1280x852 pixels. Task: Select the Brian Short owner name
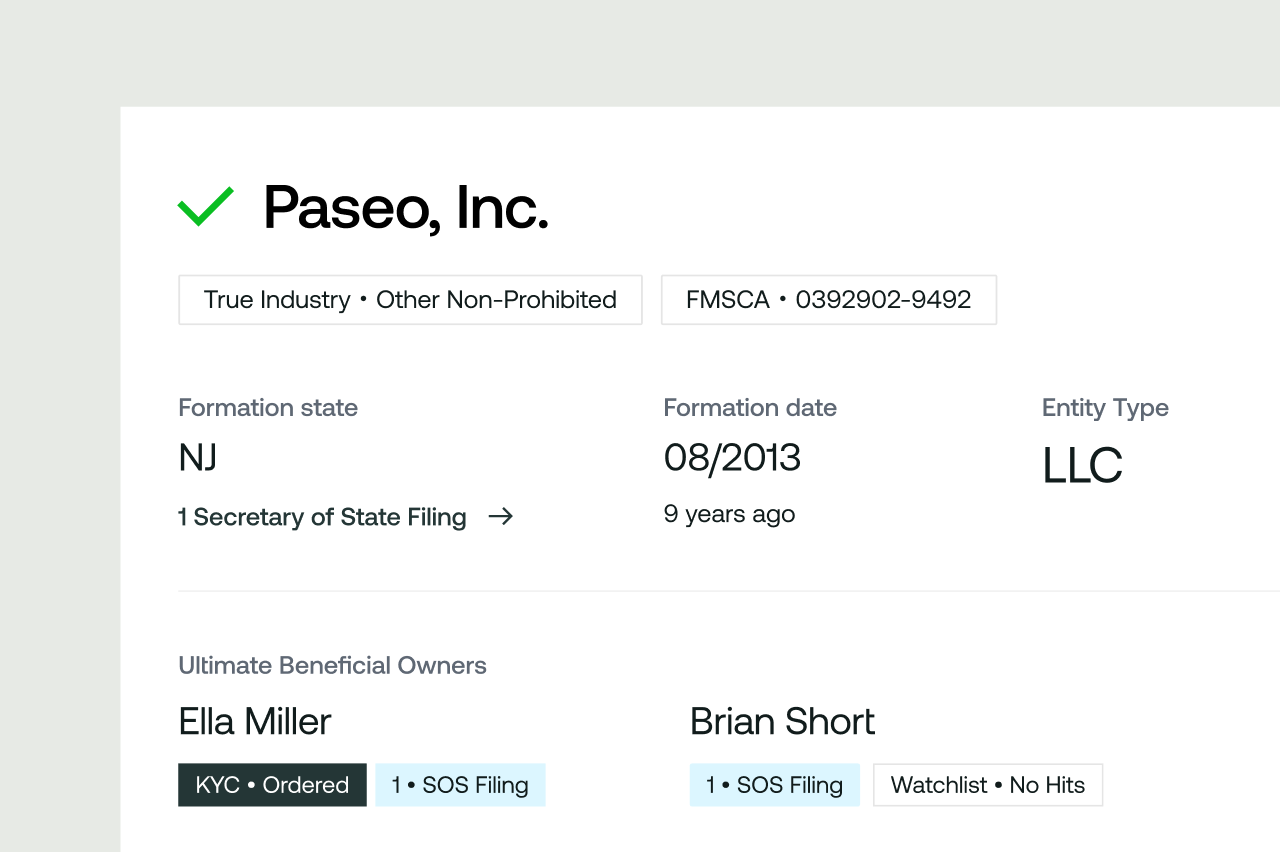click(782, 721)
